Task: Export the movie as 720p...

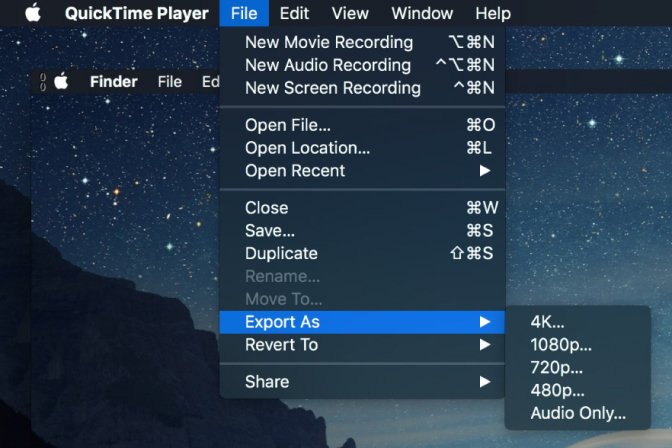Action: point(578,367)
